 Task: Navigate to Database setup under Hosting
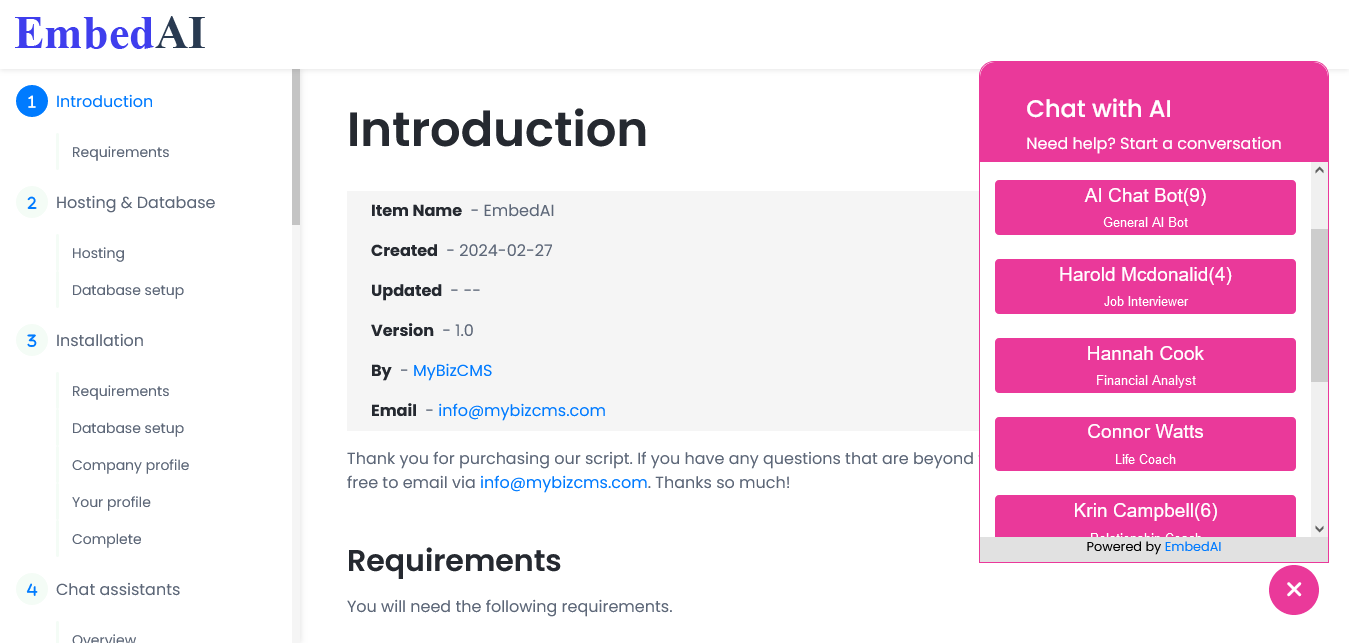[x=128, y=290]
